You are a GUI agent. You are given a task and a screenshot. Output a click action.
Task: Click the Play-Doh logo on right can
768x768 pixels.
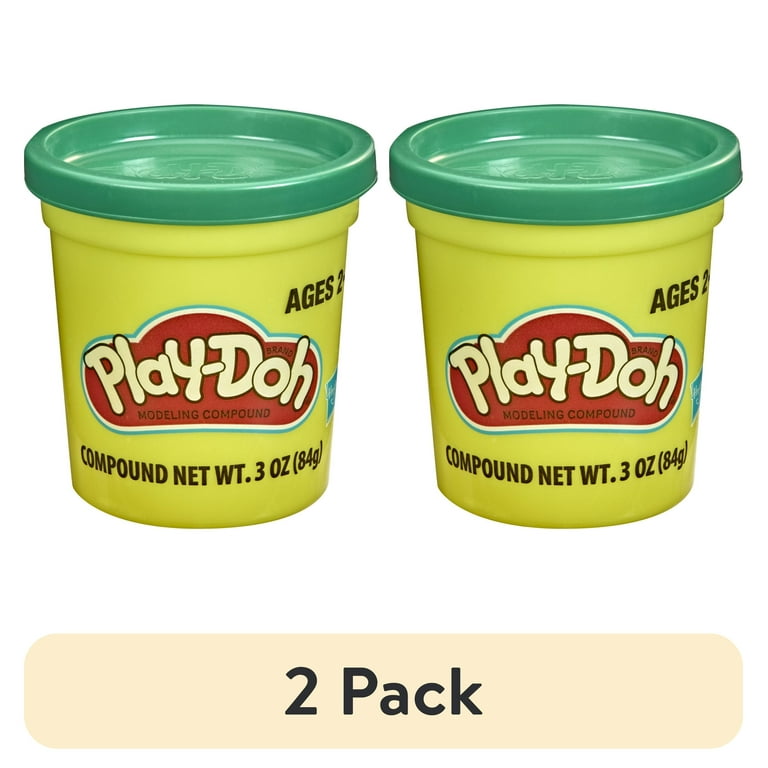click(x=567, y=370)
